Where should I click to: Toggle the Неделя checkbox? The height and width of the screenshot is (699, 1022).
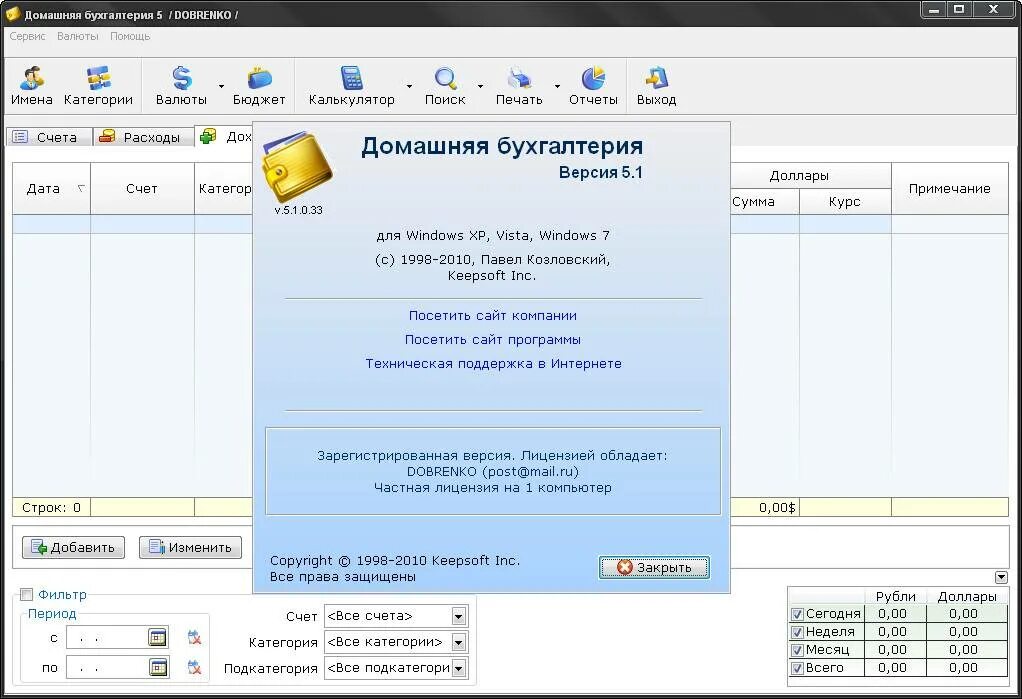[x=797, y=632]
